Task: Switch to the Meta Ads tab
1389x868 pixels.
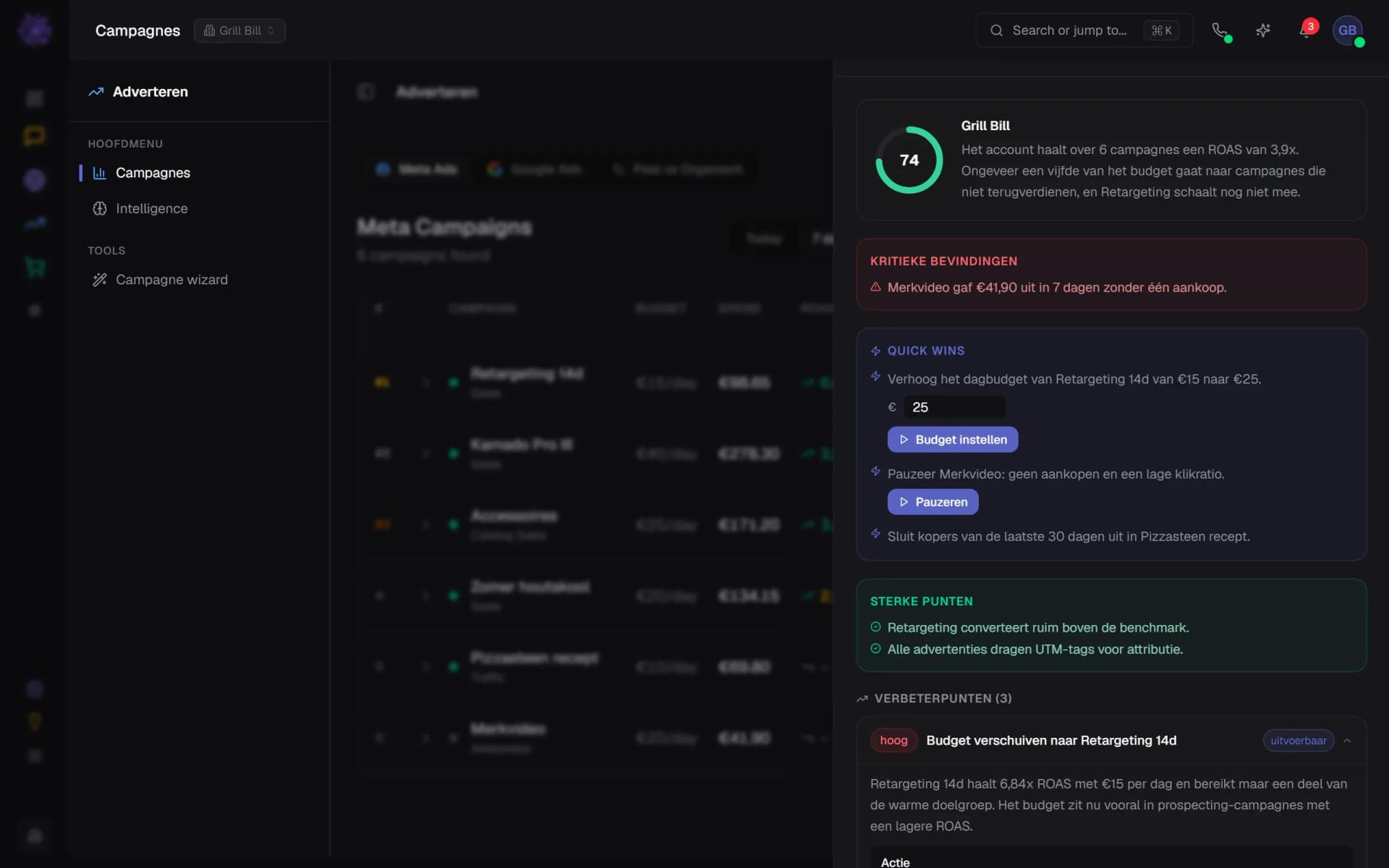Action: 417,169
